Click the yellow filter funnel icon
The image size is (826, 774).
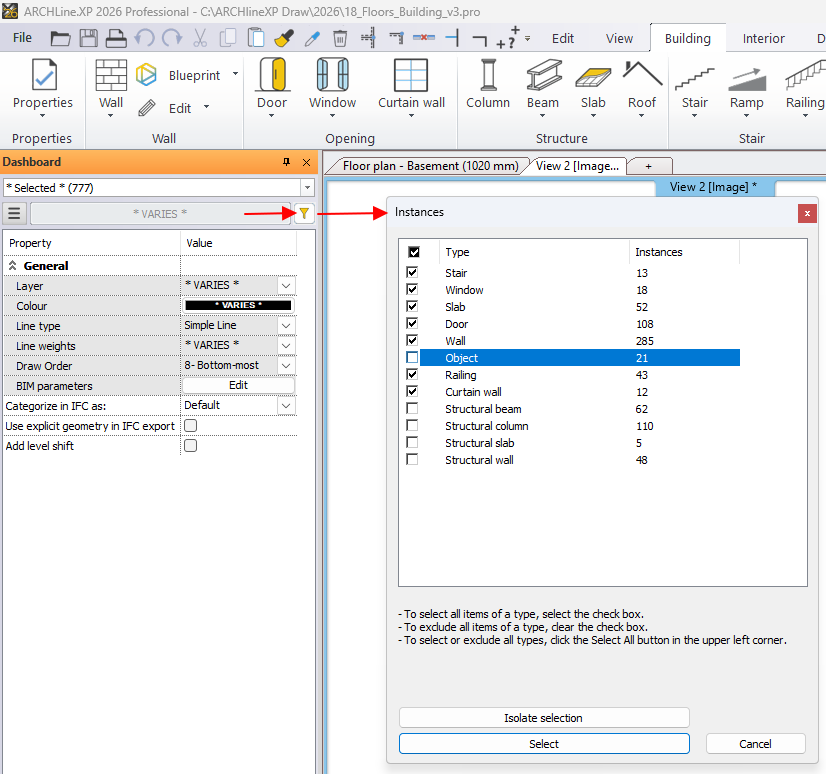tap(304, 213)
